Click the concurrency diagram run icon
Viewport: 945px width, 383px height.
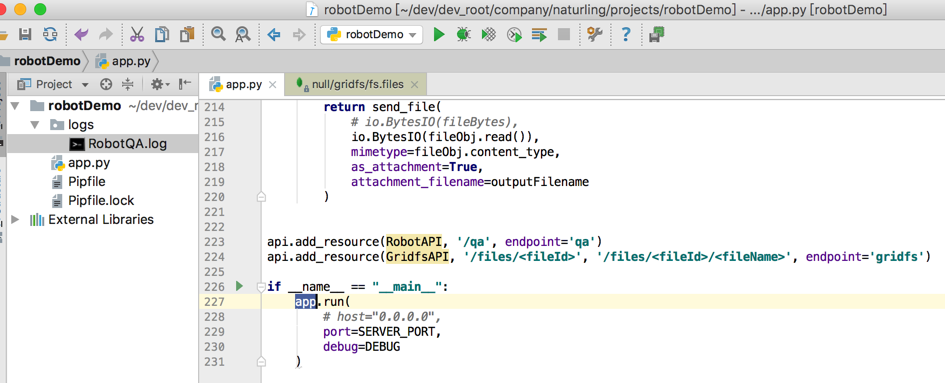click(x=539, y=34)
